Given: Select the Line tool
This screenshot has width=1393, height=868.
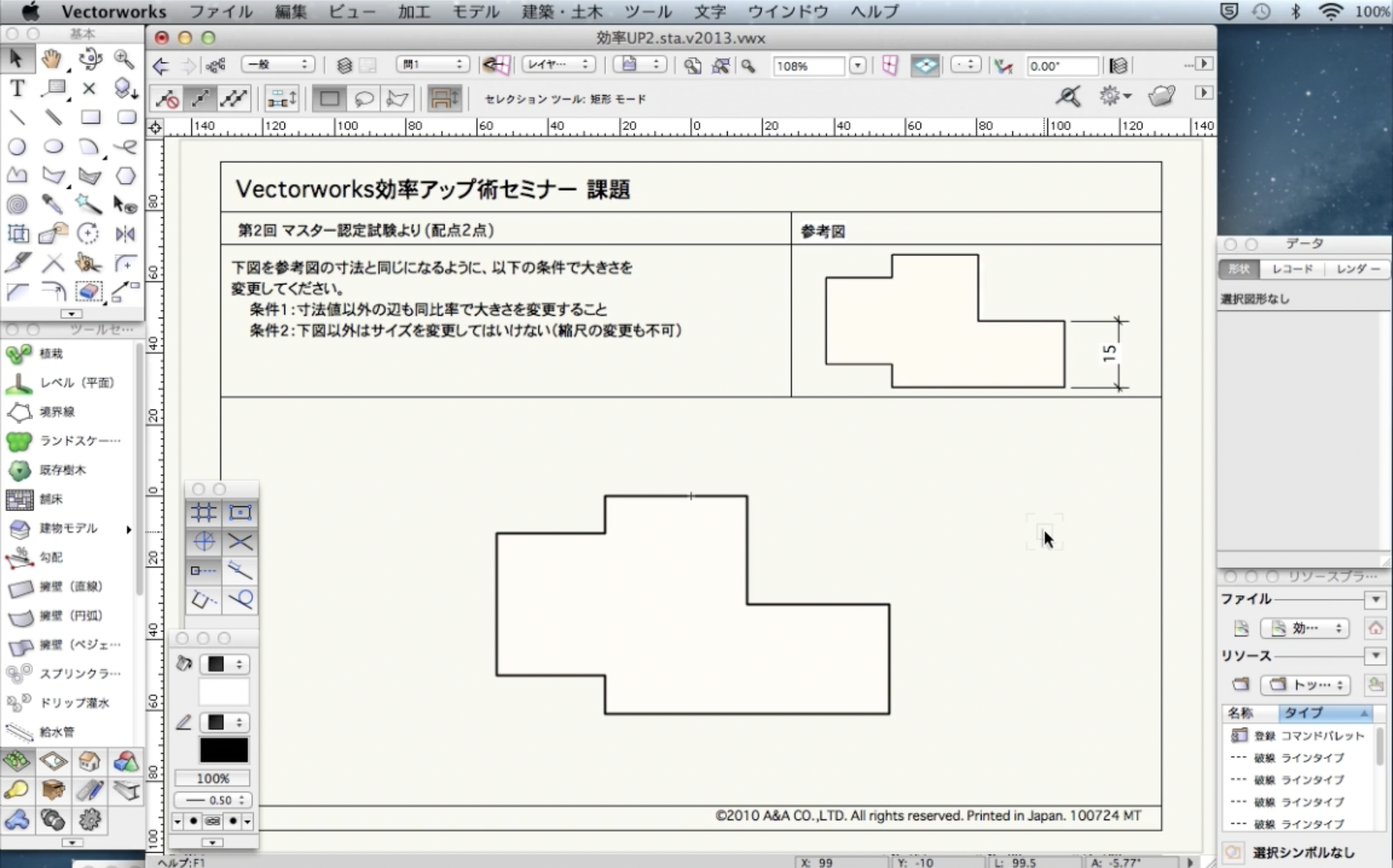Looking at the screenshot, I should pyautogui.click(x=17, y=118).
